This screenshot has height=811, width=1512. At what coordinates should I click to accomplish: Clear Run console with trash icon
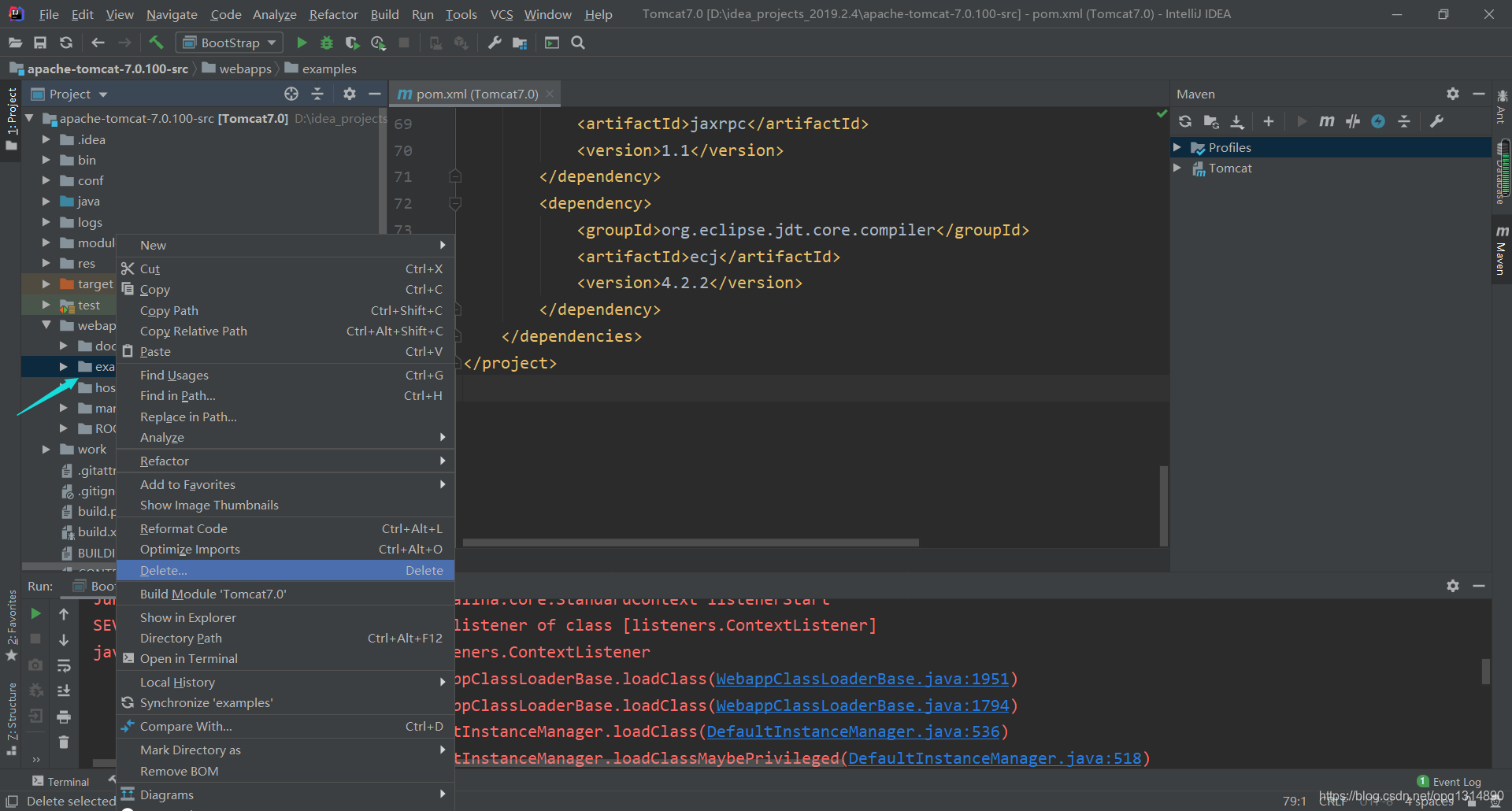click(64, 742)
